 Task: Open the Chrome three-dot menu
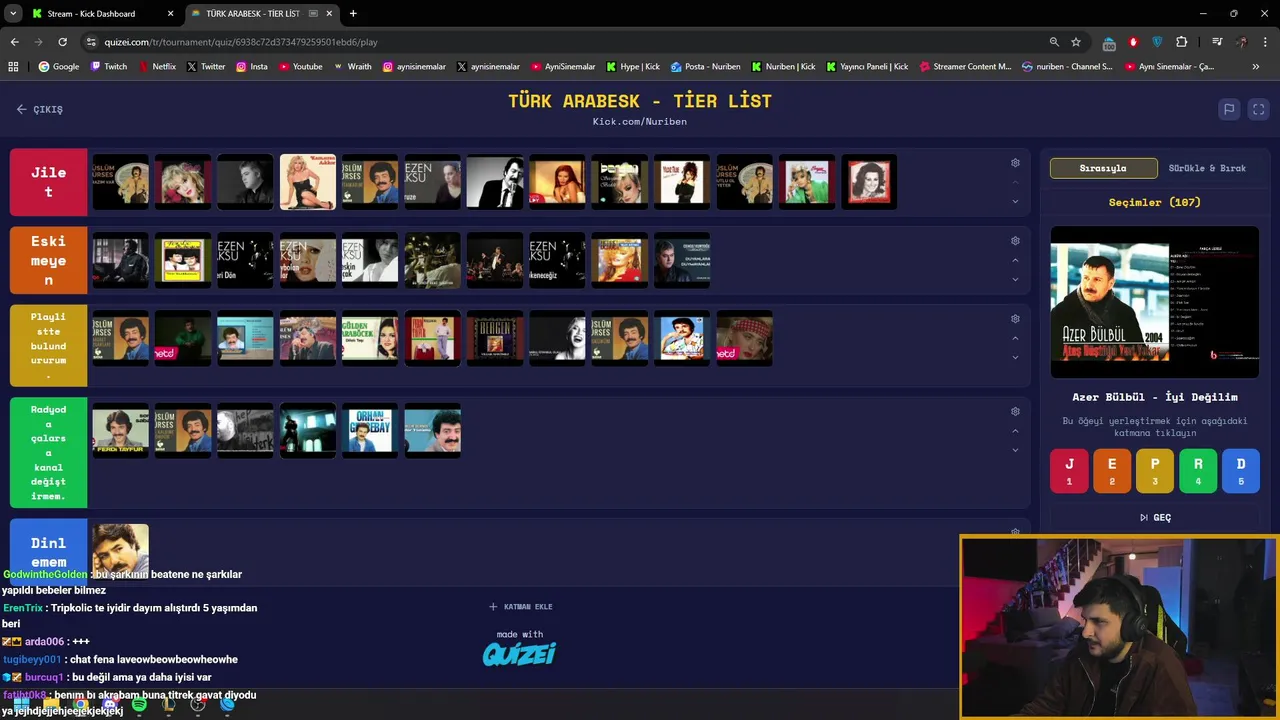coord(1266,42)
